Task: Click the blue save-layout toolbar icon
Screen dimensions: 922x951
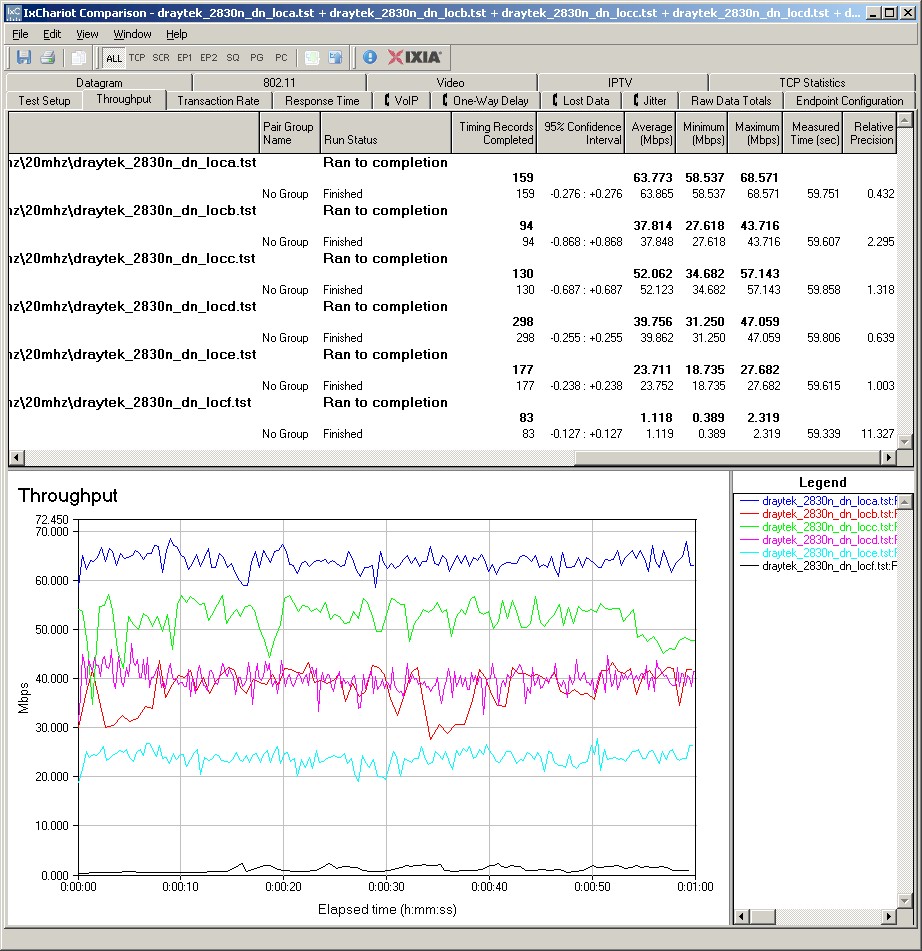Action: tap(335, 58)
